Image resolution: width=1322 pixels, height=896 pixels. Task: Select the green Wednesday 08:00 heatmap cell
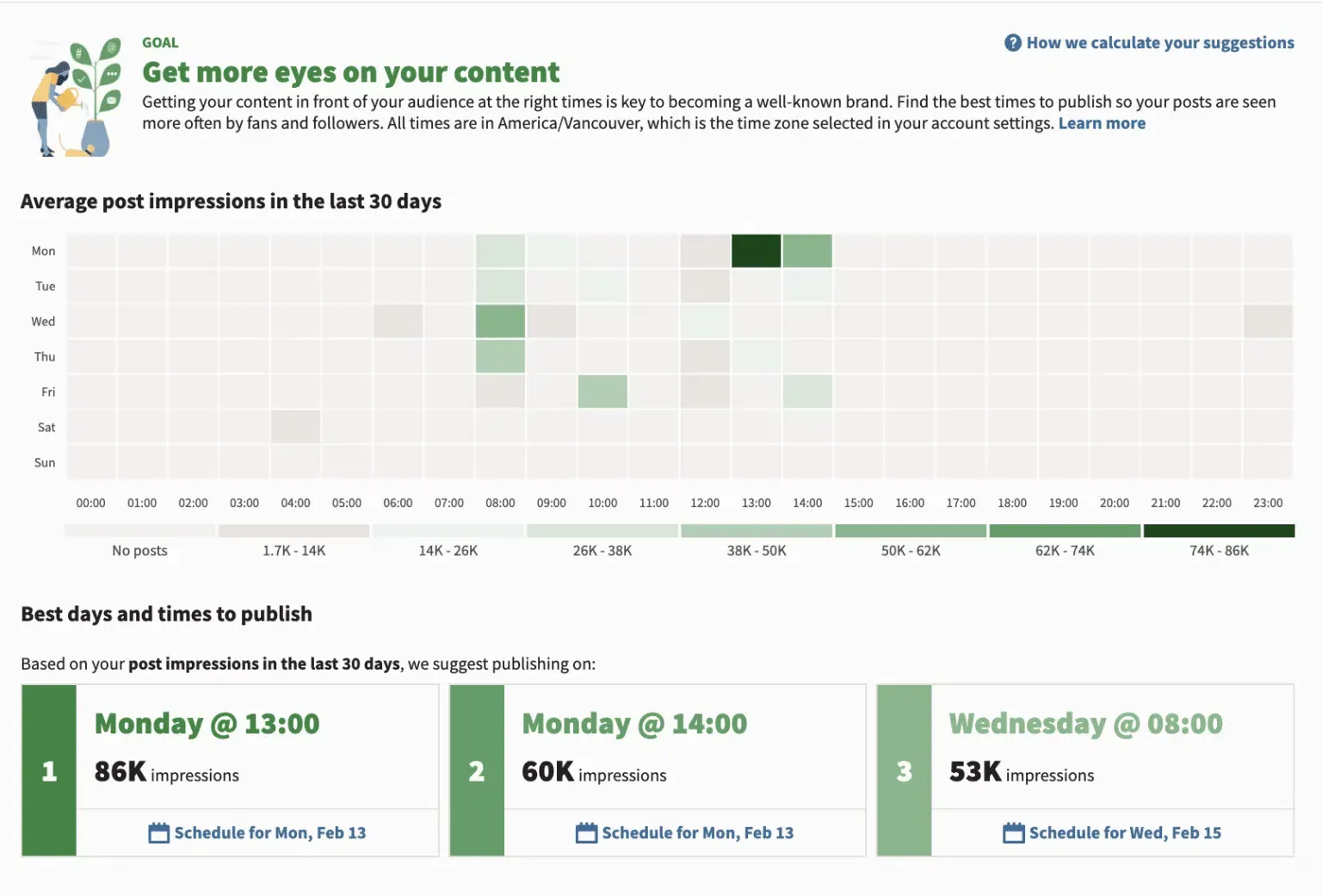point(500,320)
